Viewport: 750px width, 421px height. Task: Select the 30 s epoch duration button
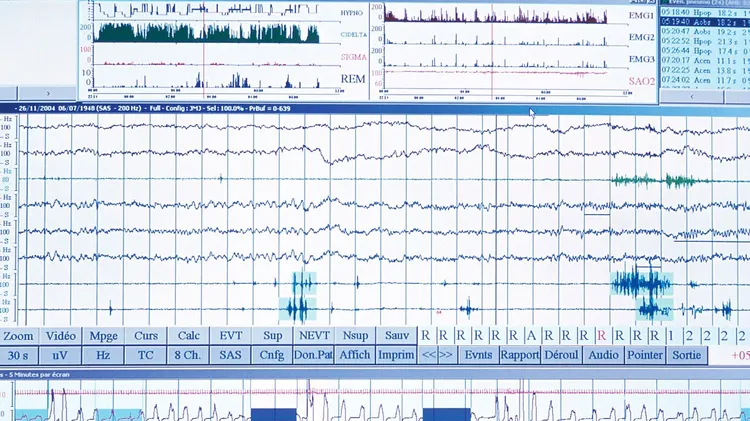point(18,355)
